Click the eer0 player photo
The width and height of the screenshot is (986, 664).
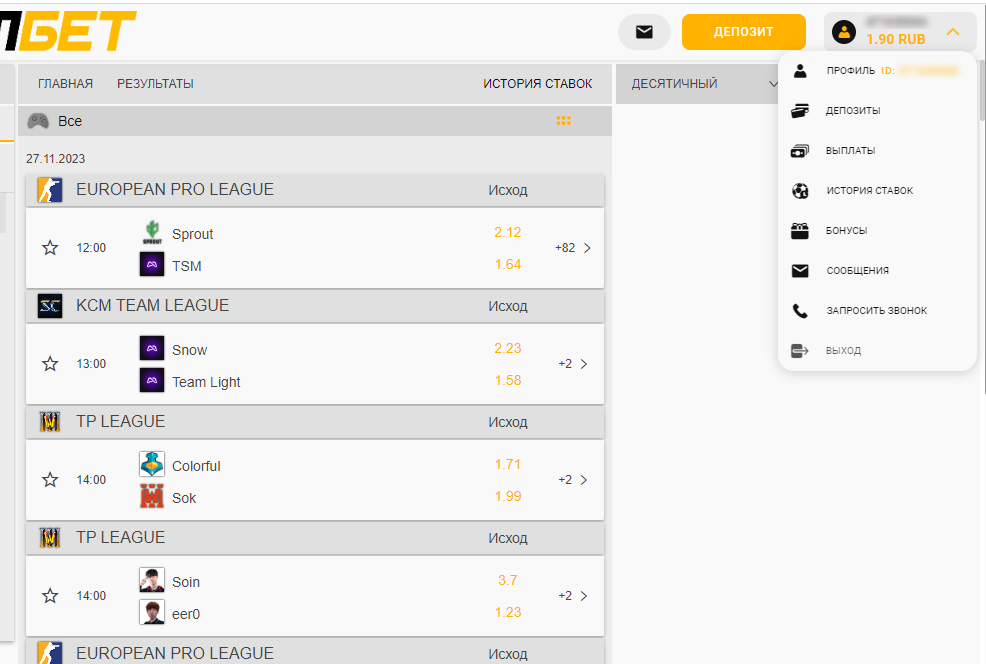coord(152,612)
